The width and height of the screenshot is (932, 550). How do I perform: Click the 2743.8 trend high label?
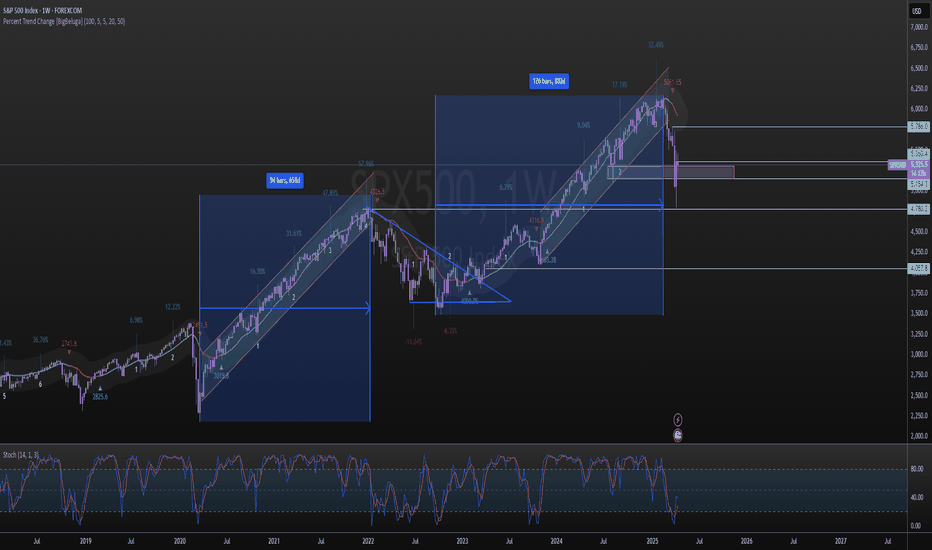(69, 344)
